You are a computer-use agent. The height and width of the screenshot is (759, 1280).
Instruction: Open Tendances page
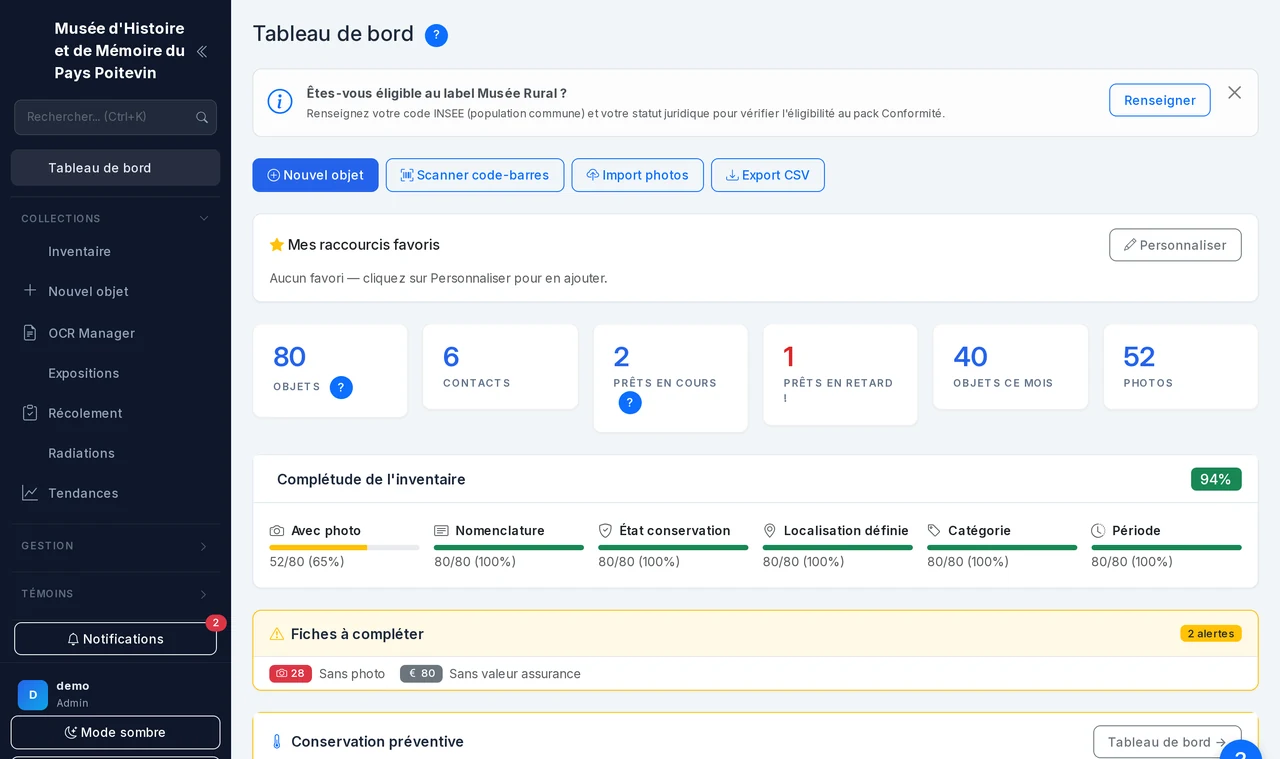coord(115,493)
